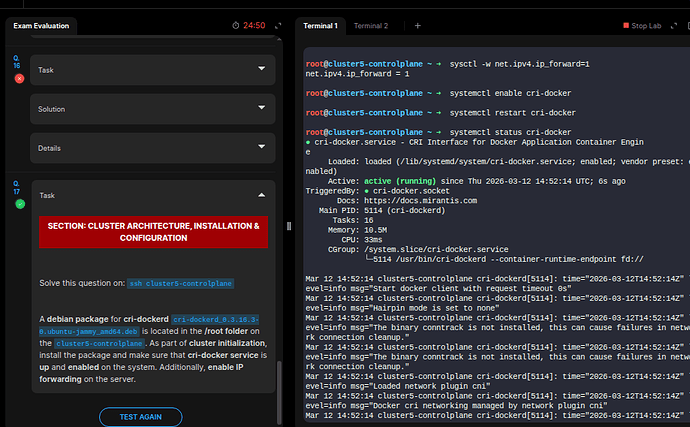Expand the Details section
This screenshot has width=690, height=427.
point(152,147)
